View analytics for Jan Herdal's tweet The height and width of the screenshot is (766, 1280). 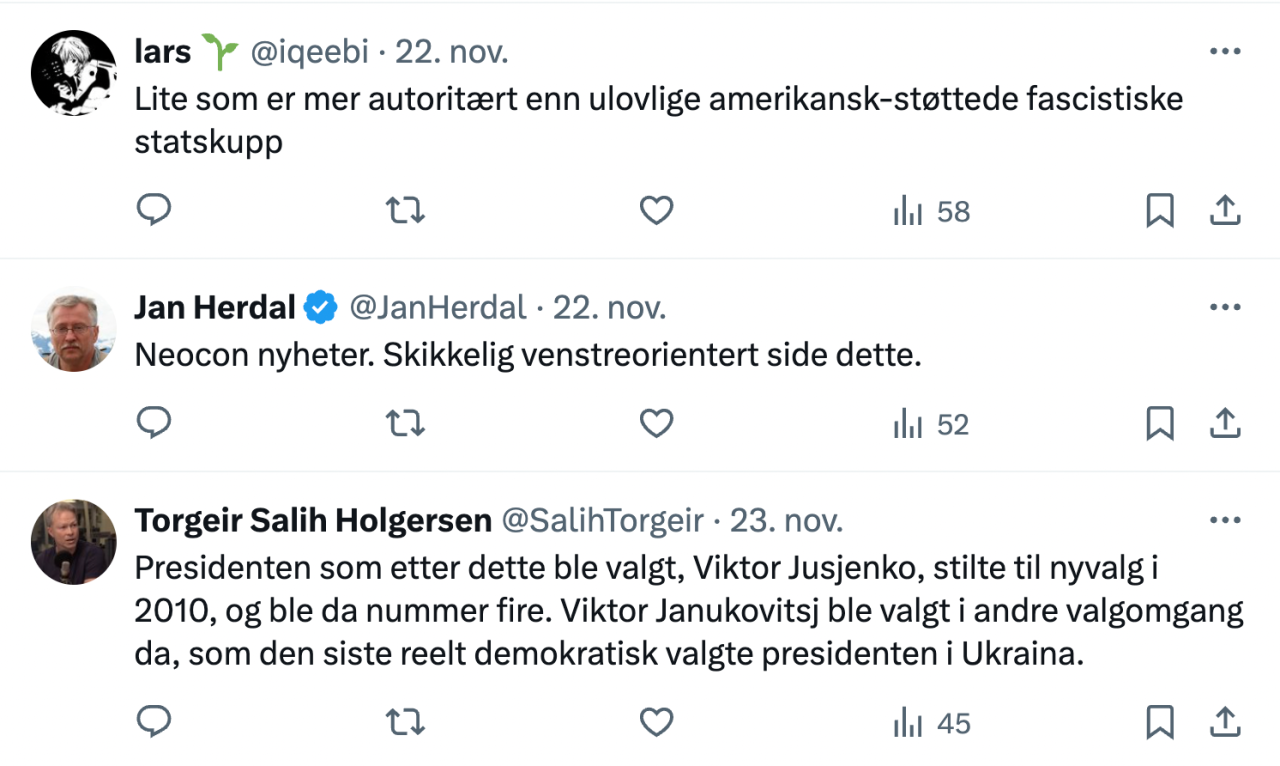tap(931, 425)
